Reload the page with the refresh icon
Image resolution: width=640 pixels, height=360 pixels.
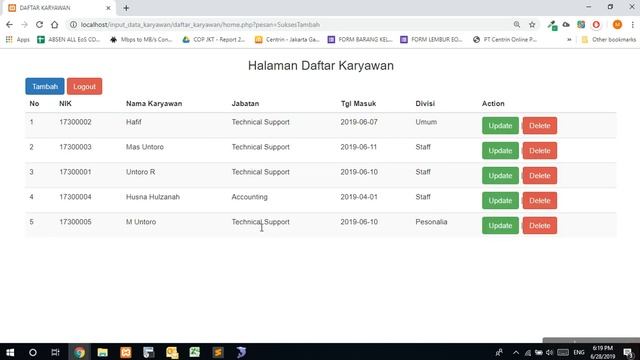tap(39, 24)
